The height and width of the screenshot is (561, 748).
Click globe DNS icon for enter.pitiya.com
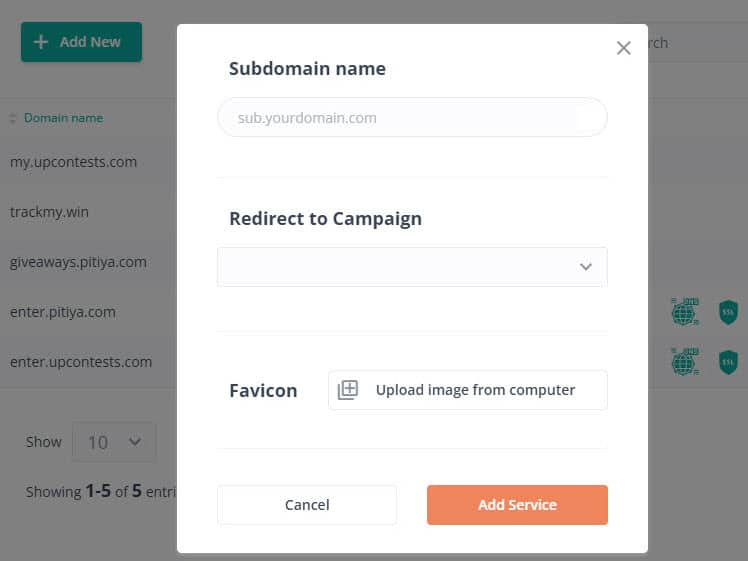(685, 312)
